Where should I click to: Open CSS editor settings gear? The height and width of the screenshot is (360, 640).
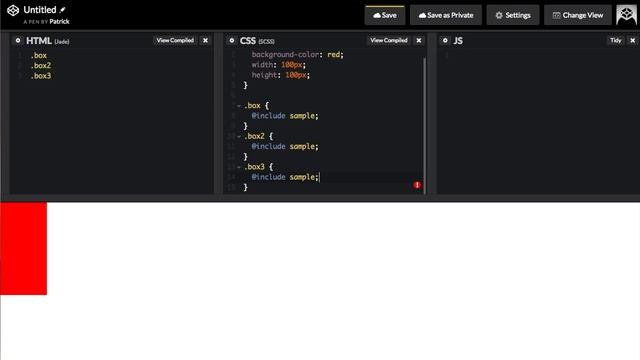click(x=232, y=40)
